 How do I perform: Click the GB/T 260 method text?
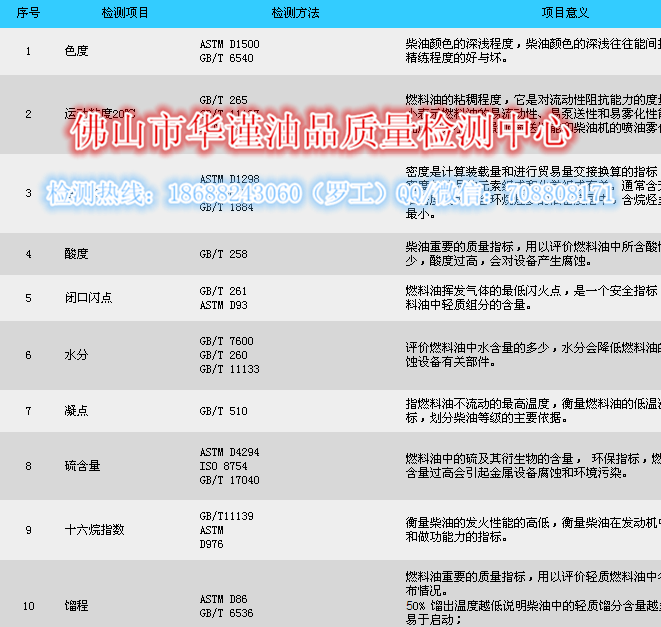tap(223, 355)
